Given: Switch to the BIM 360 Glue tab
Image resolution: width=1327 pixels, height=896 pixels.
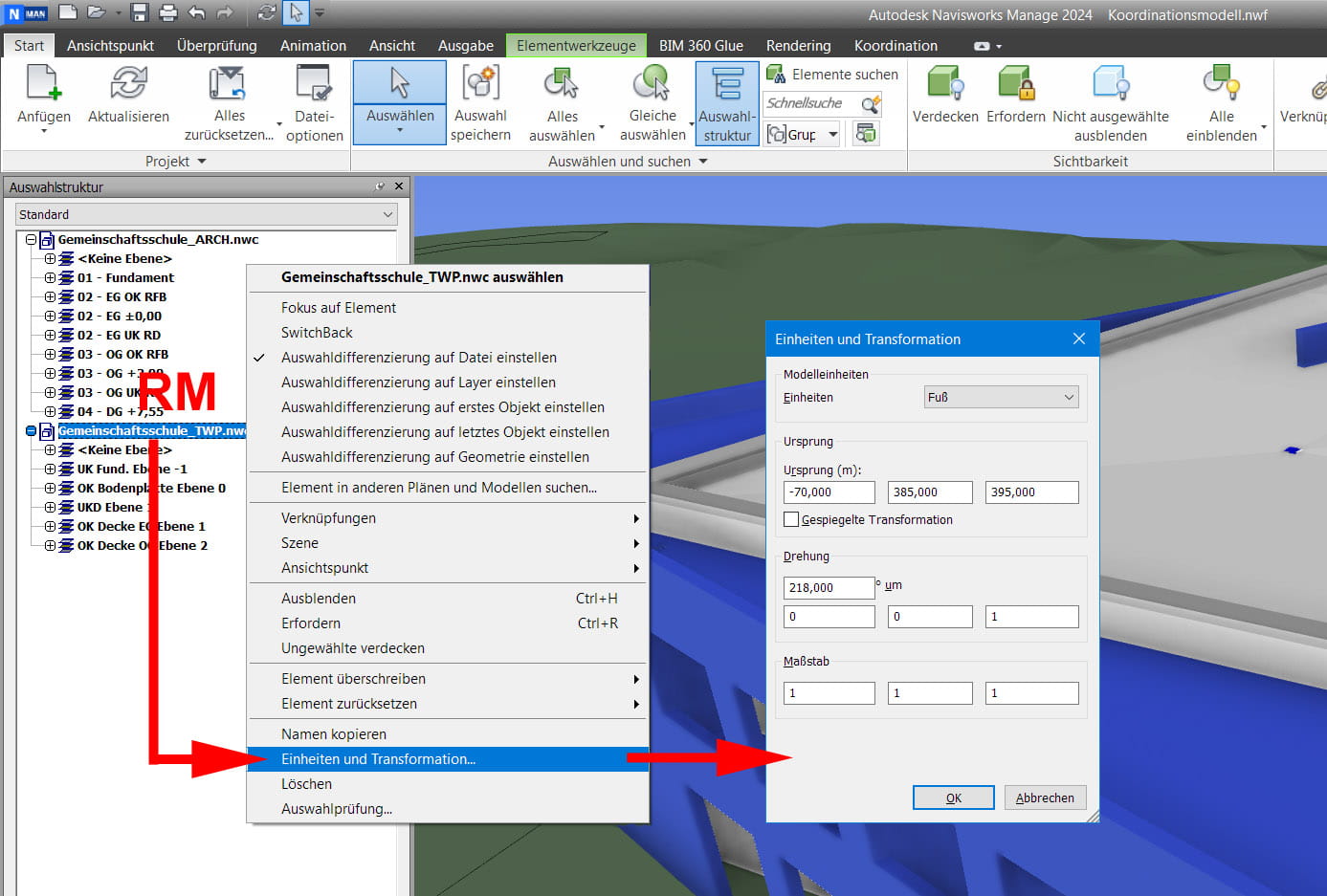Looking at the screenshot, I should pos(701,45).
